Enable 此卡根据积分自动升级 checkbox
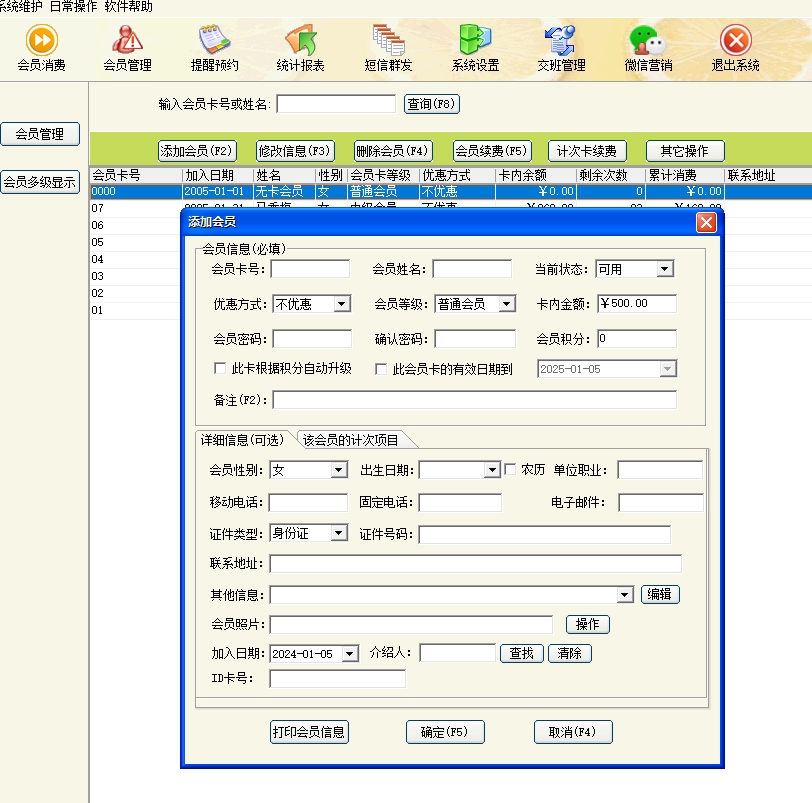812x803 pixels. tap(221, 369)
